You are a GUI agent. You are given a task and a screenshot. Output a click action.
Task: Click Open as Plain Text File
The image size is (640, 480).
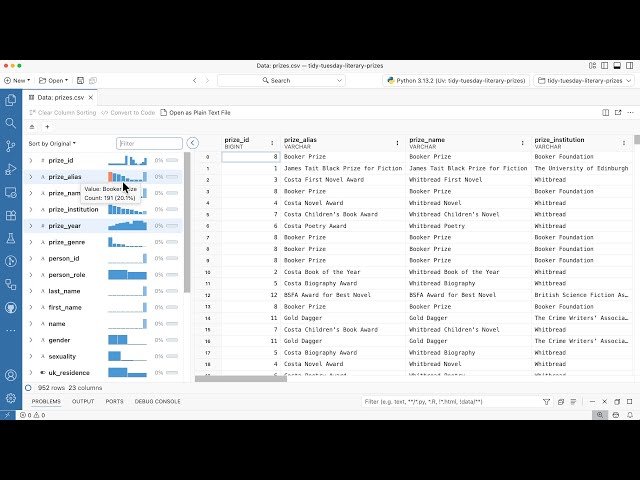point(196,113)
